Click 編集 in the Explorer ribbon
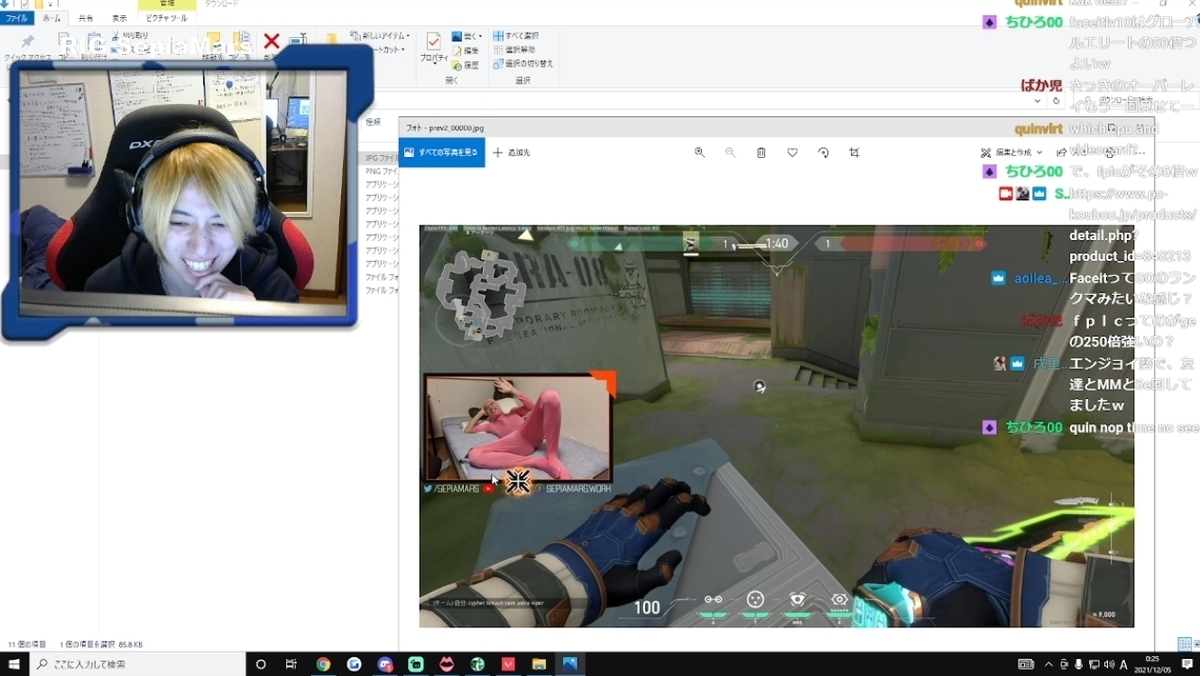 pyautogui.click(x=465, y=50)
